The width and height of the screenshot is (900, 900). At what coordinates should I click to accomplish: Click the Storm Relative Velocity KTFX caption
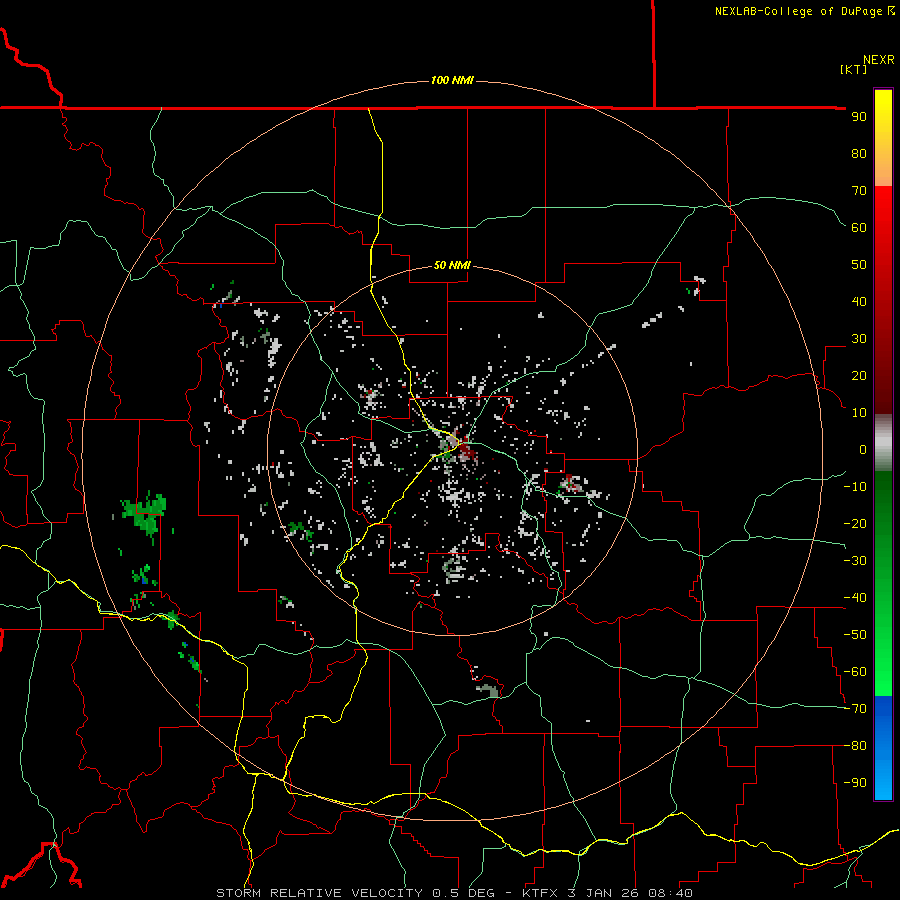click(x=454, y=893)
